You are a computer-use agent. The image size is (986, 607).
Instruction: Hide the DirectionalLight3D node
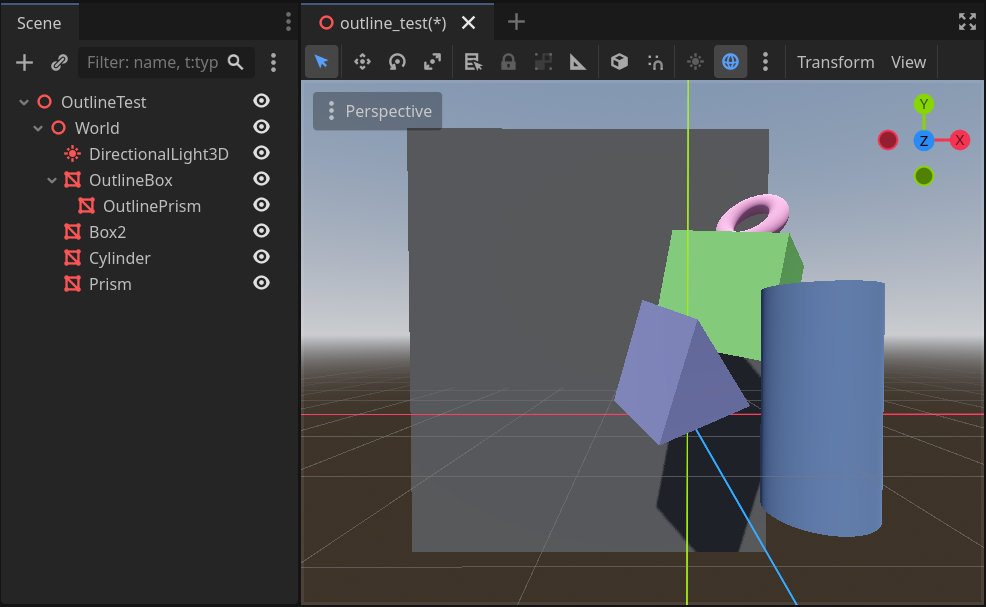[x=262, y=153]
